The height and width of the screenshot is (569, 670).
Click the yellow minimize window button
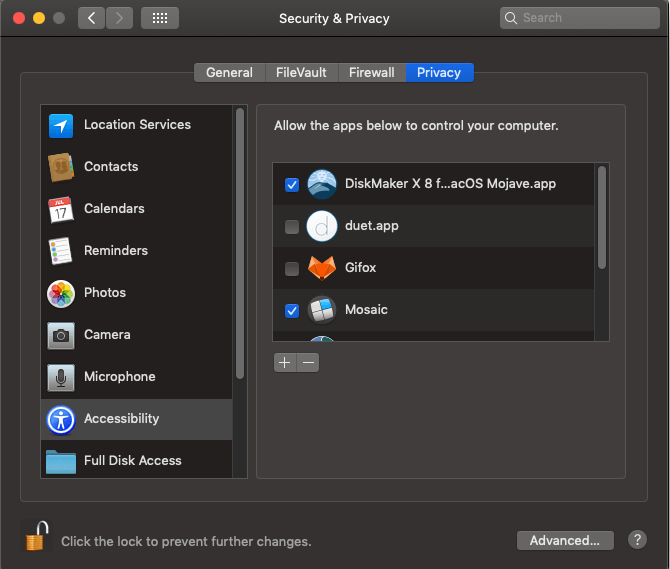(39, 18)
